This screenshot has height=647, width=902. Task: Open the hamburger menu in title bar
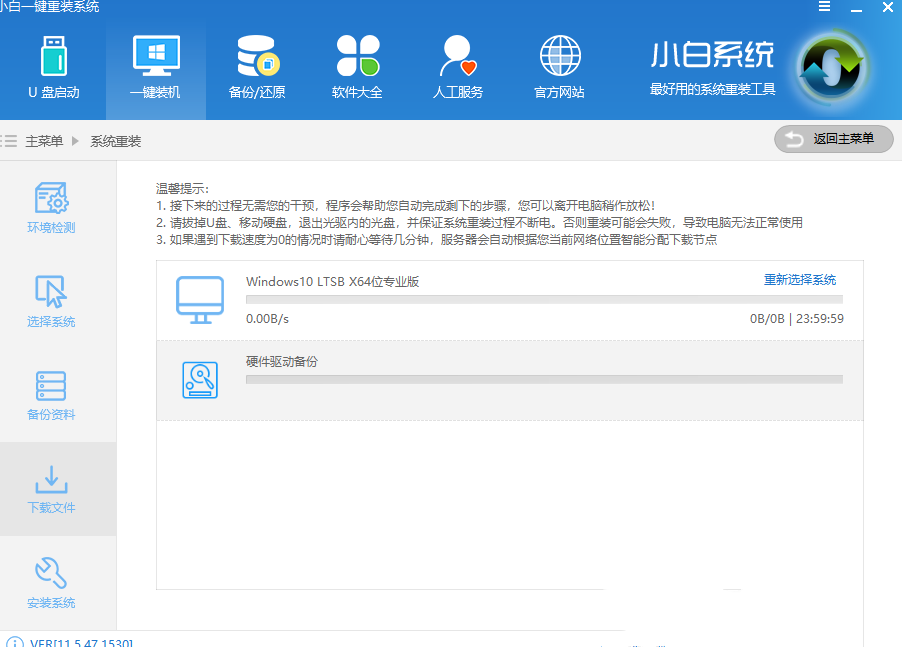click(x=824, y=7)
